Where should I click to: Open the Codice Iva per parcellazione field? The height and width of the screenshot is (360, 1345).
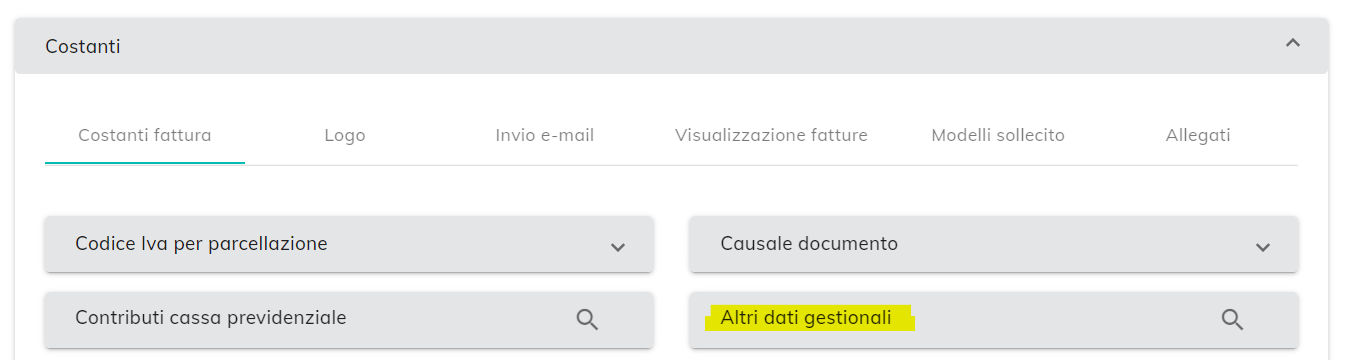(x=349, y=244)
